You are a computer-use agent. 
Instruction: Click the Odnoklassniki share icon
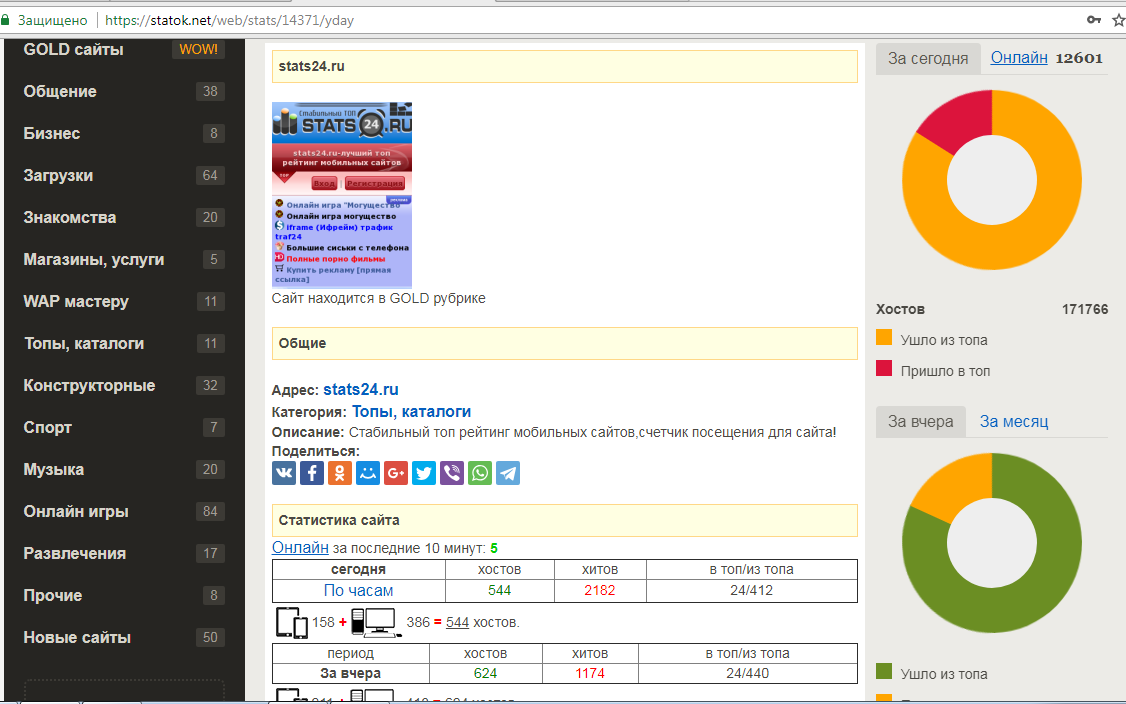pos(340,473)
